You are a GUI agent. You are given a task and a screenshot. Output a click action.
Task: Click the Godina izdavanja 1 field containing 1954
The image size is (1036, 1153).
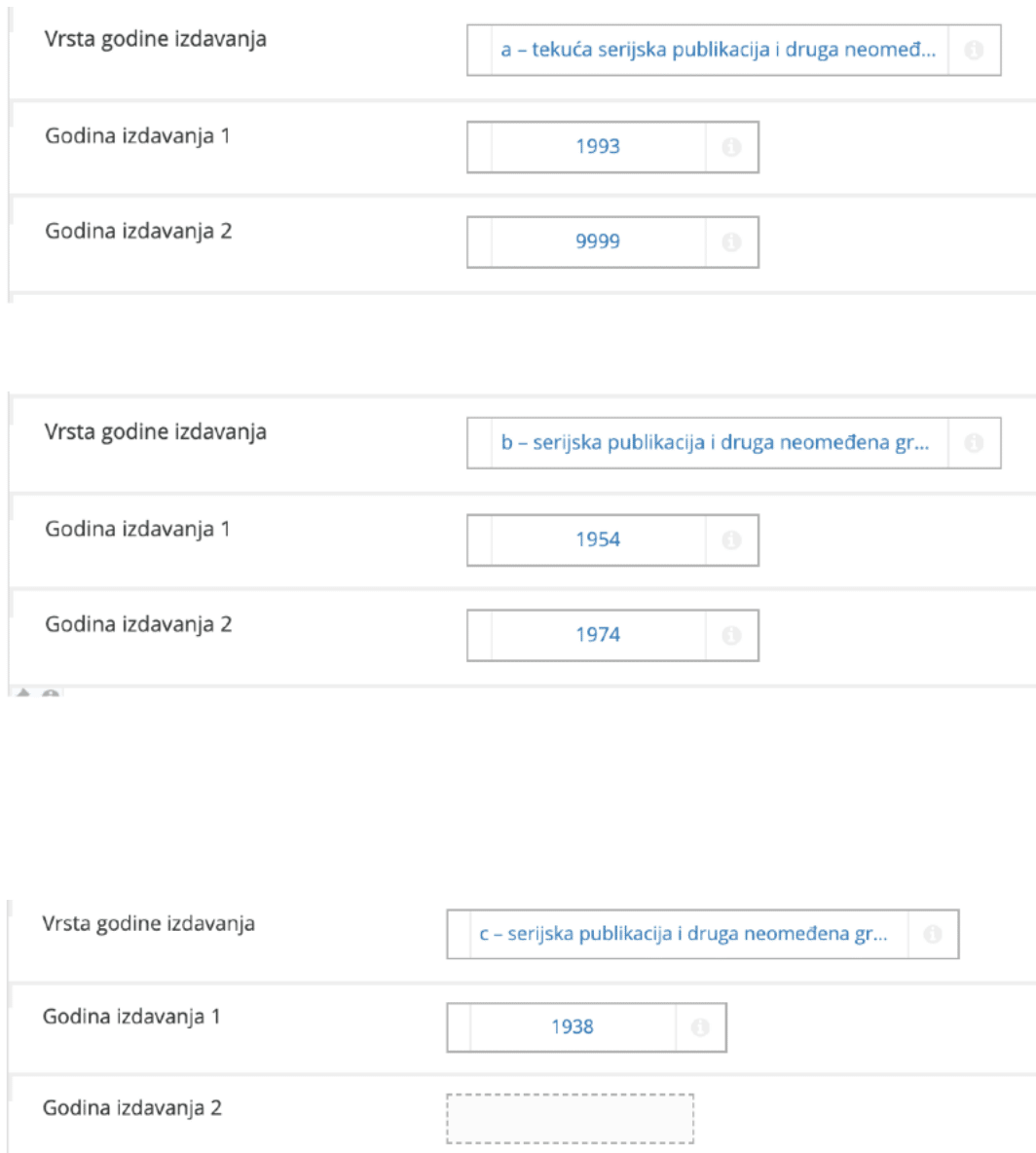pos(598,540)
